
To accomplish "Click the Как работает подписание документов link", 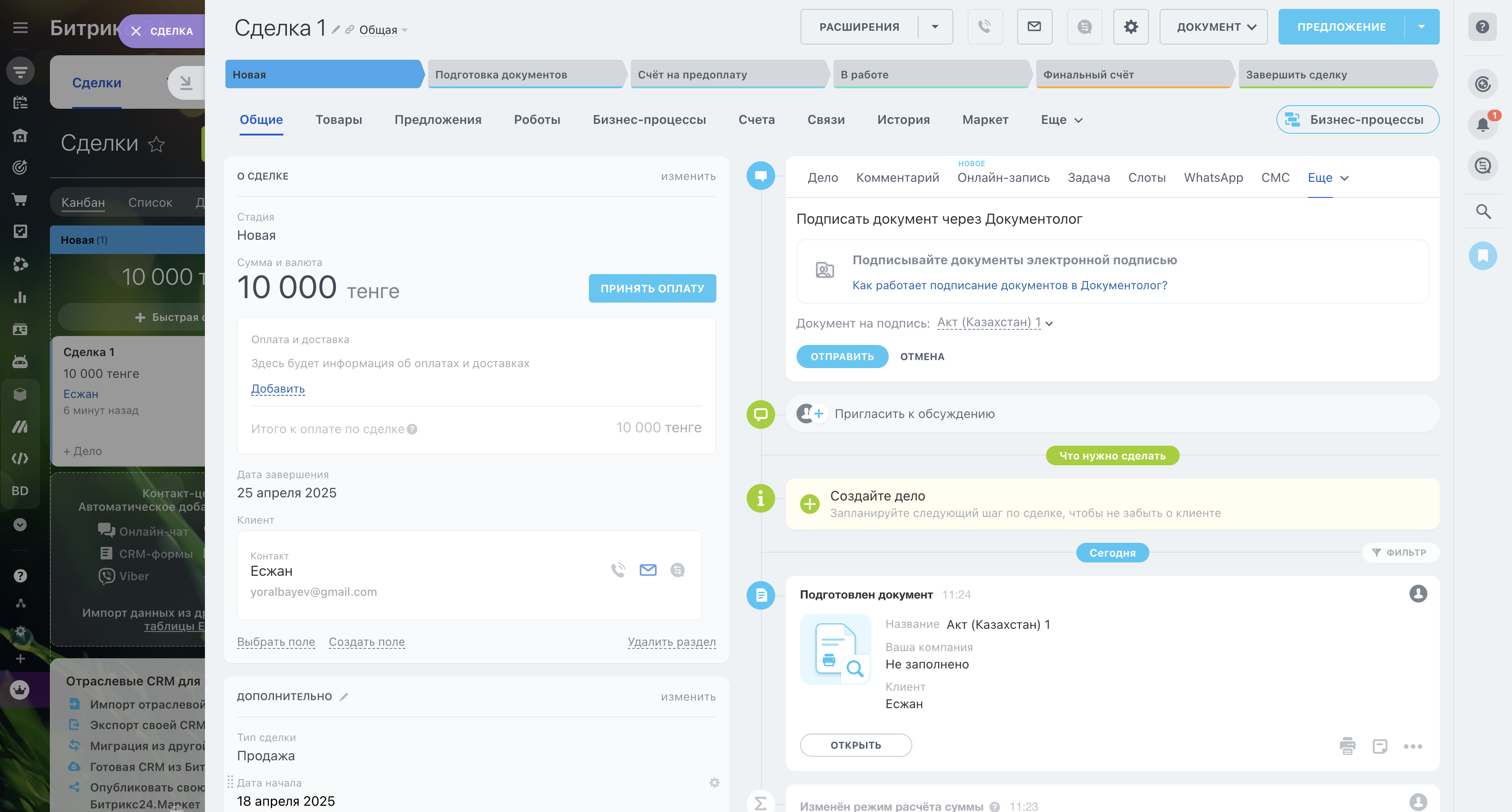I will coord(1009,285).
